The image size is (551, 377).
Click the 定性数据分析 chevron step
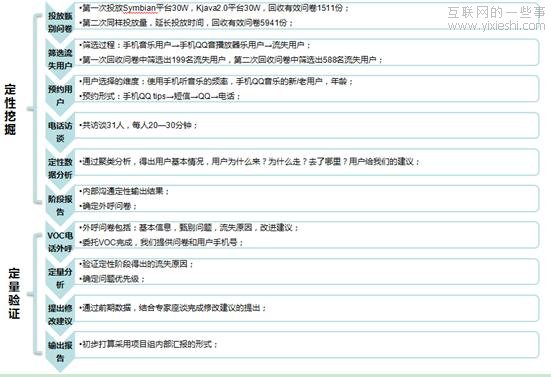point(60,169)
